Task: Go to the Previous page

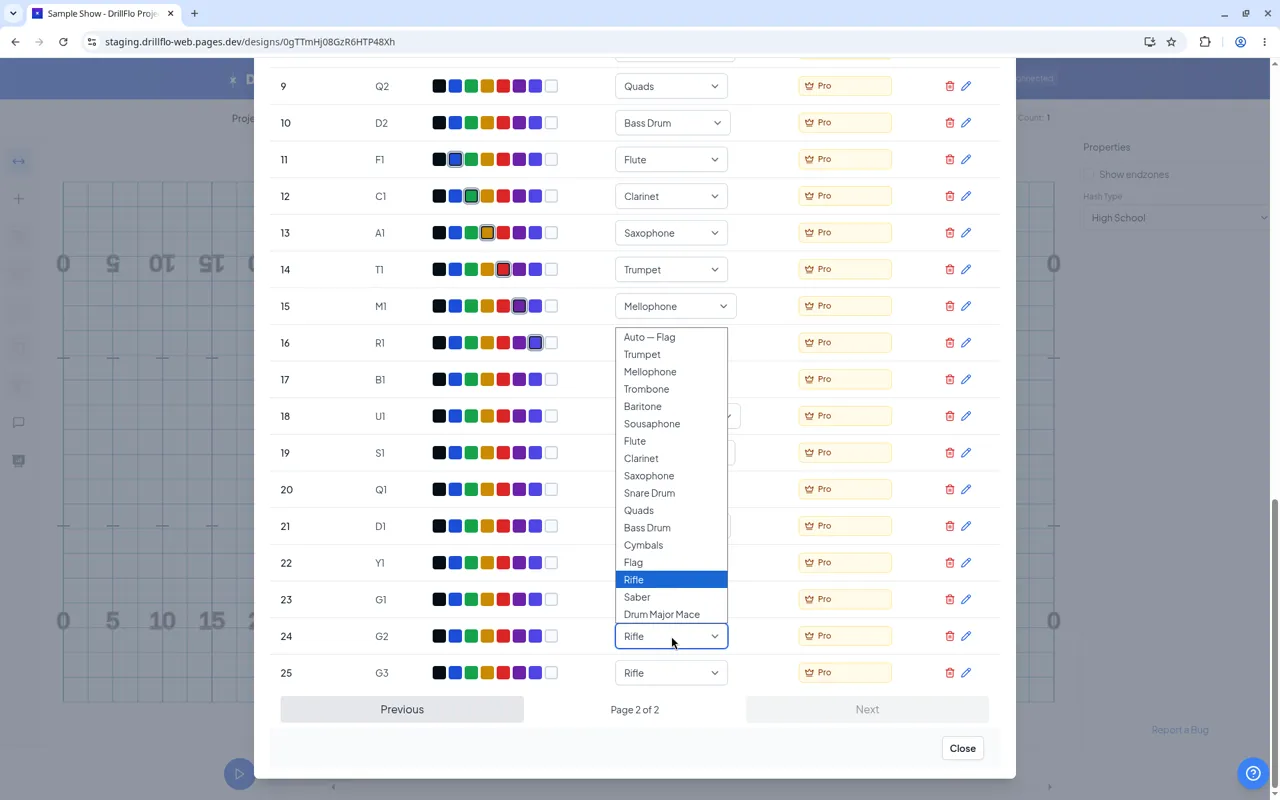Action: pyautogui.click(x=402, y=709)
